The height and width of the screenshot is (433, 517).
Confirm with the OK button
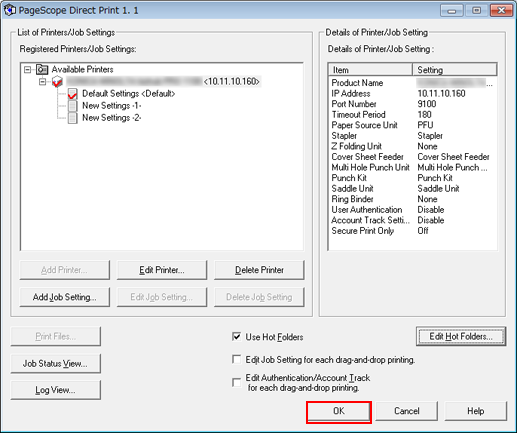pyautogui.click(x=339, y=411)
